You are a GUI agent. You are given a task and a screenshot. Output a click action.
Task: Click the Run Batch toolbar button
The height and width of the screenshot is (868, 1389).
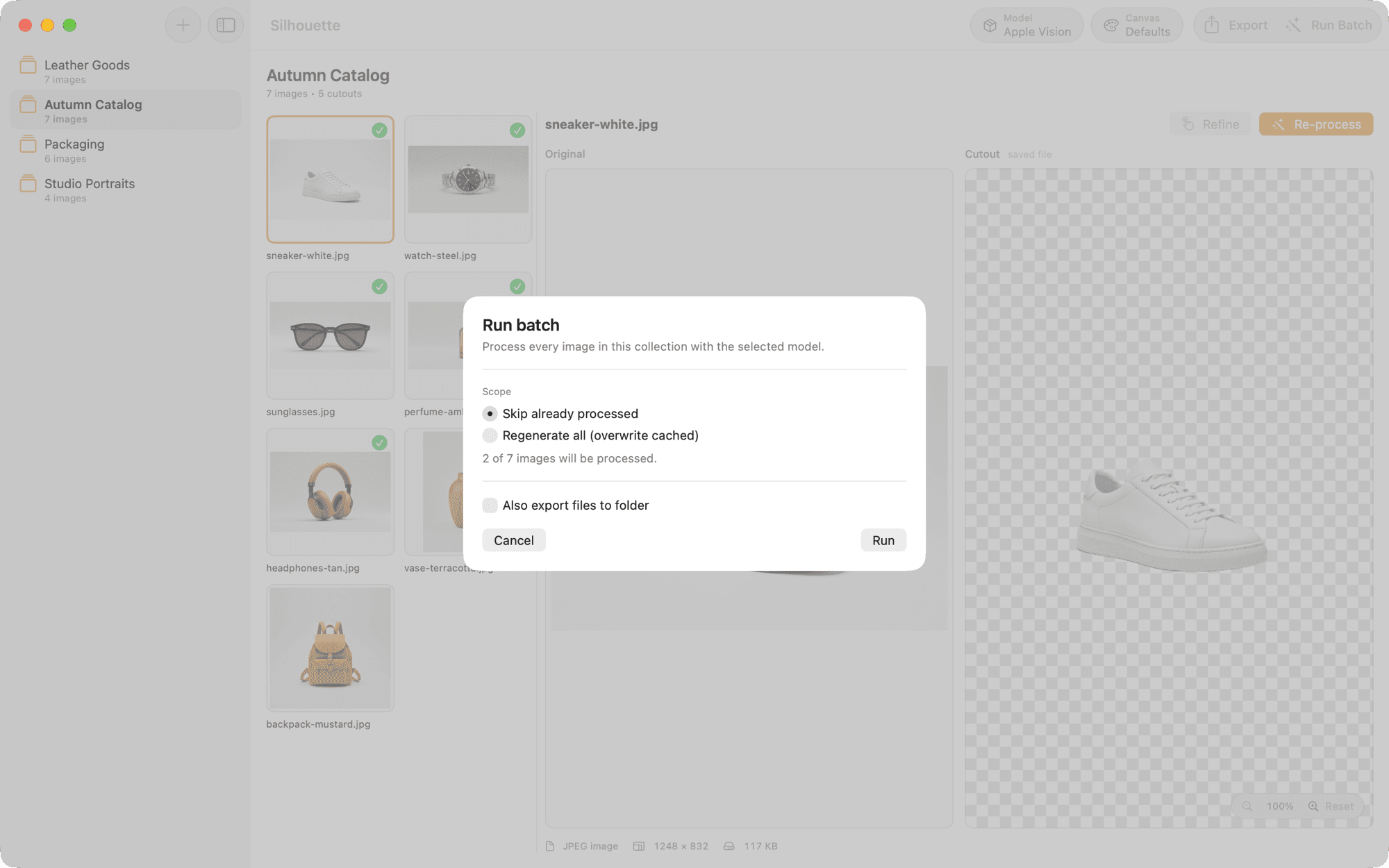[x=1328, y=26]
